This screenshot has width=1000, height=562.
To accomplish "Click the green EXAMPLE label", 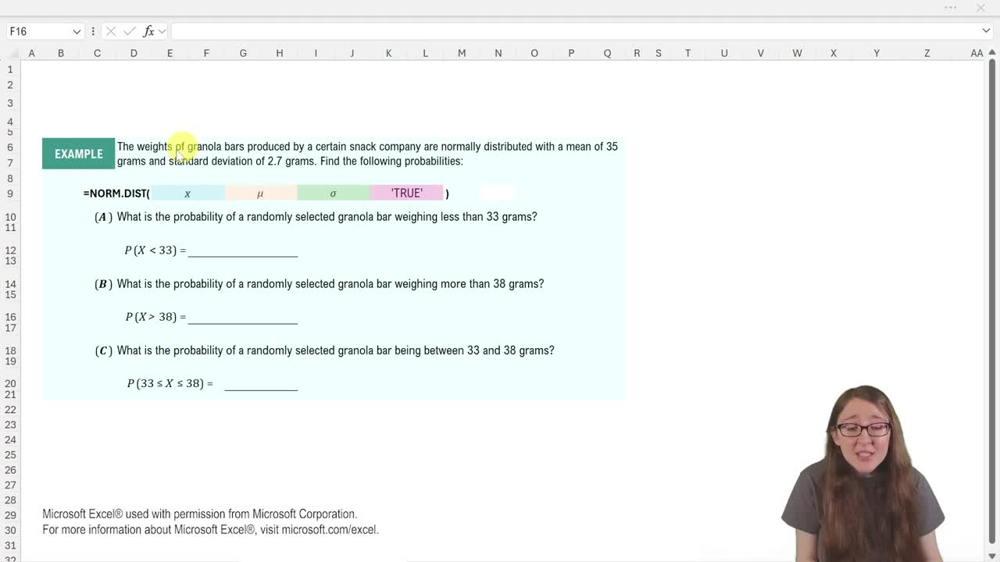I will 78,154.
